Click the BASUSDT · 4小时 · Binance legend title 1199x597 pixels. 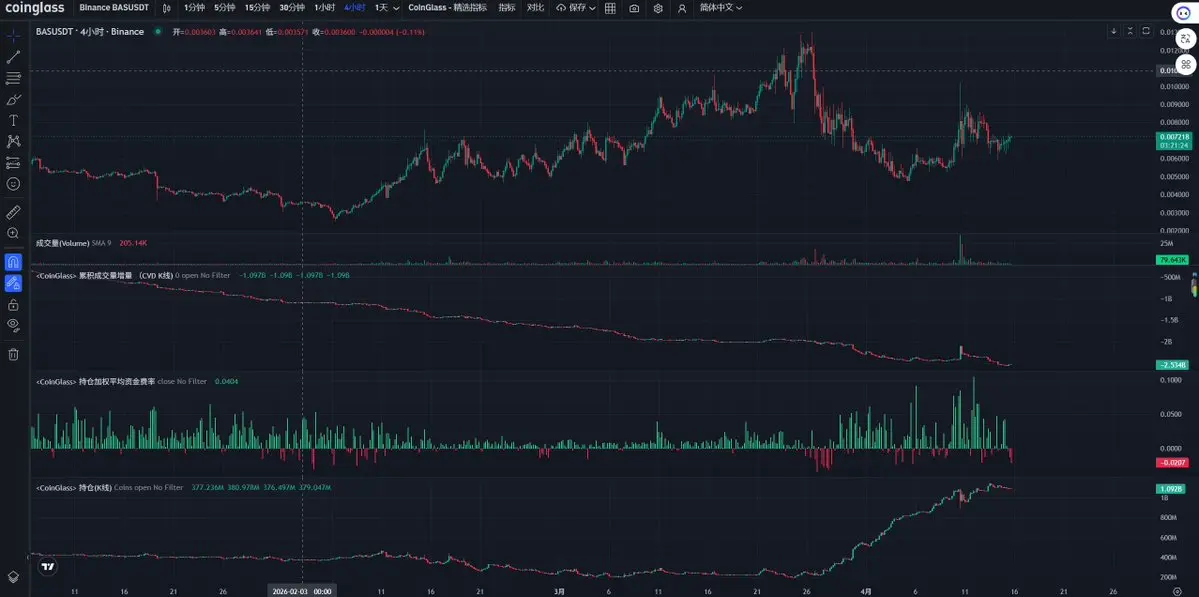coord(90,32)
